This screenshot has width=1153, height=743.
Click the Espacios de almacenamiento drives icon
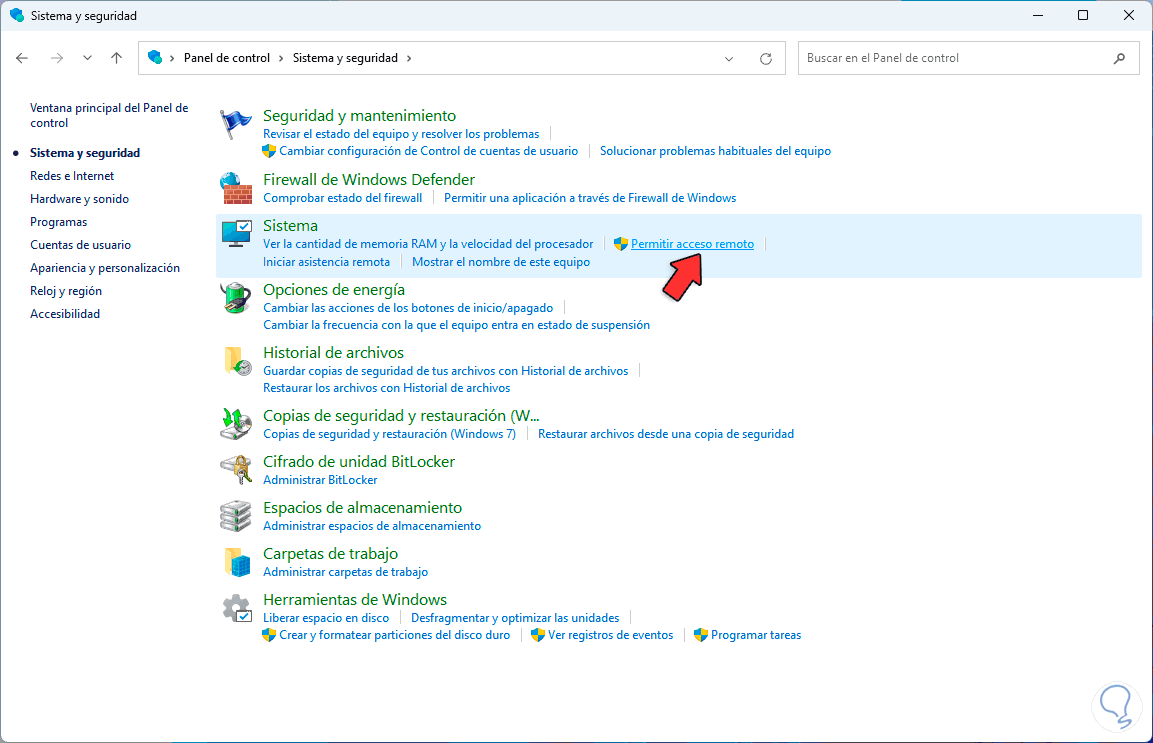click(236, 516)
